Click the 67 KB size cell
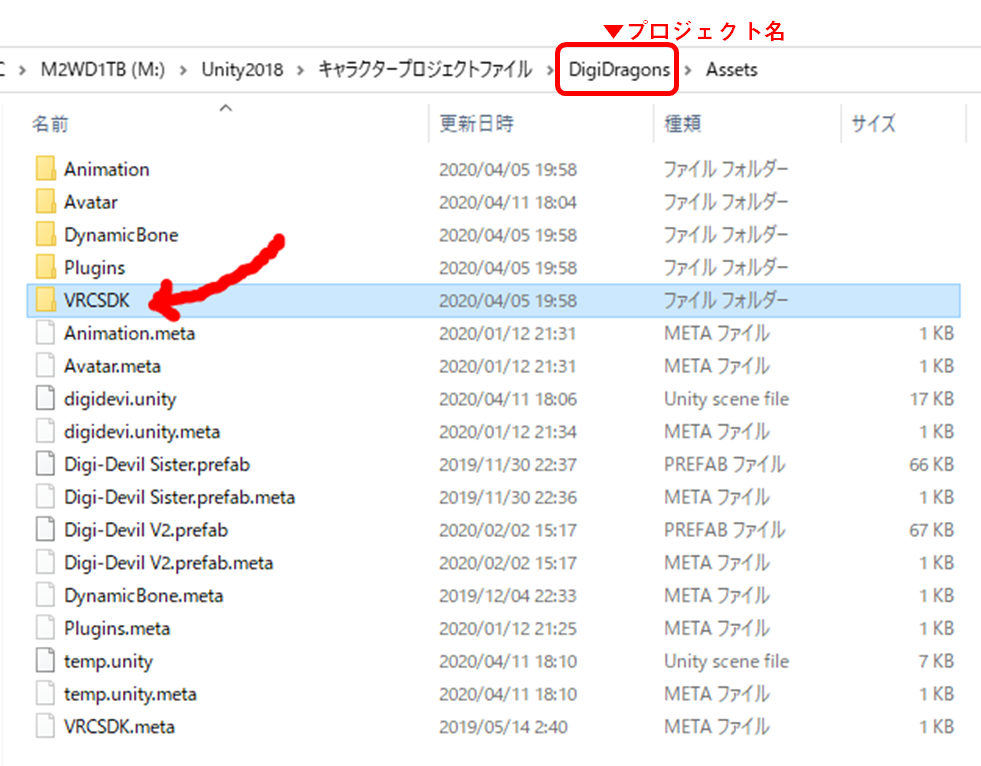 pos(932,530)
